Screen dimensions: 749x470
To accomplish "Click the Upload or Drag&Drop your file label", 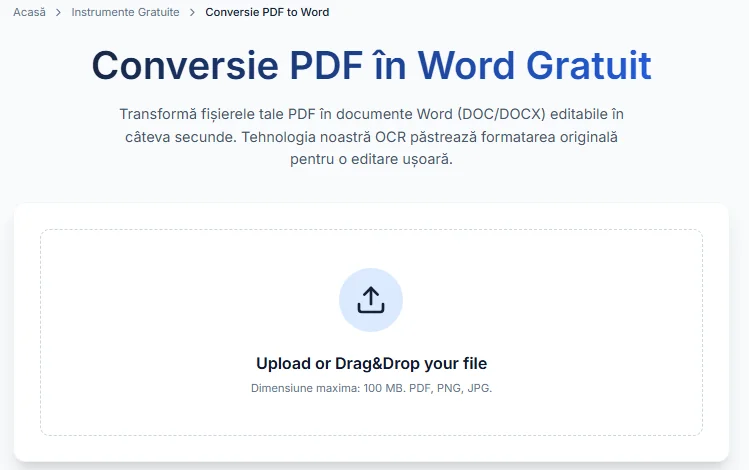I will (371, 363).
